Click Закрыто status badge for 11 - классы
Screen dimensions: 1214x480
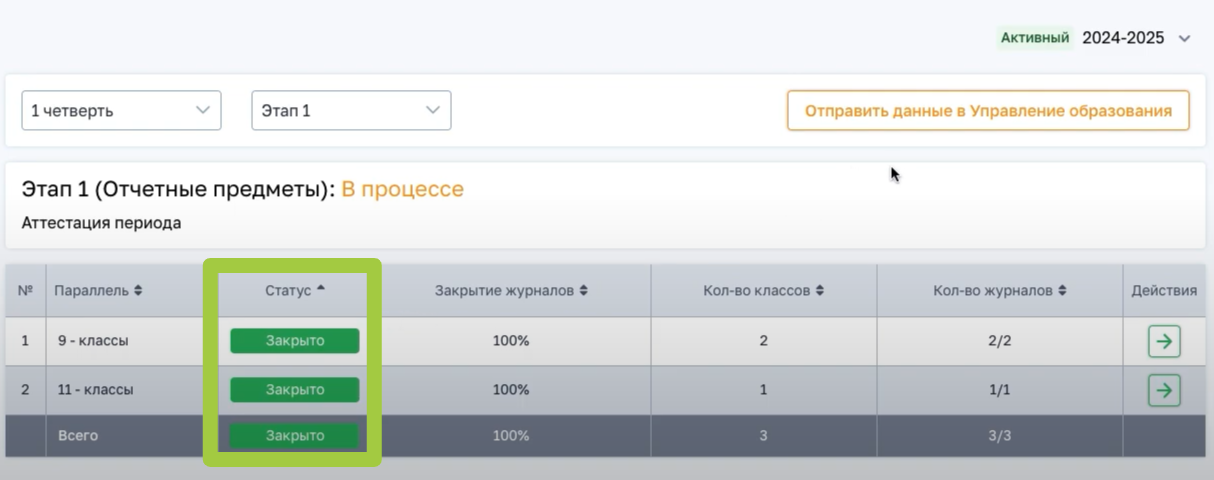[x=295, y=390]
